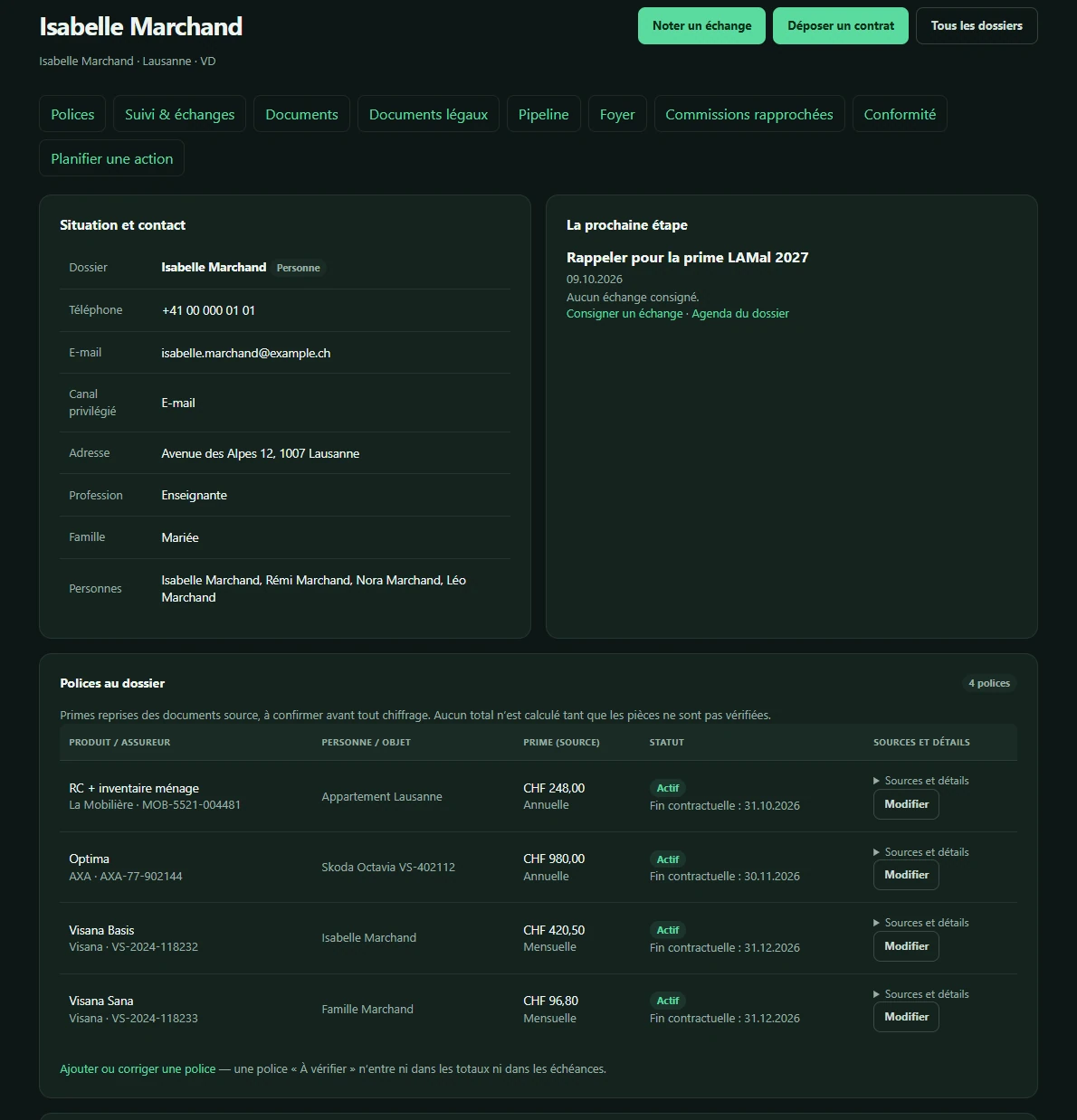Click the Actif status on the Optima row
This screenshot has width=1077, height=1120.
tap(668, 859)
